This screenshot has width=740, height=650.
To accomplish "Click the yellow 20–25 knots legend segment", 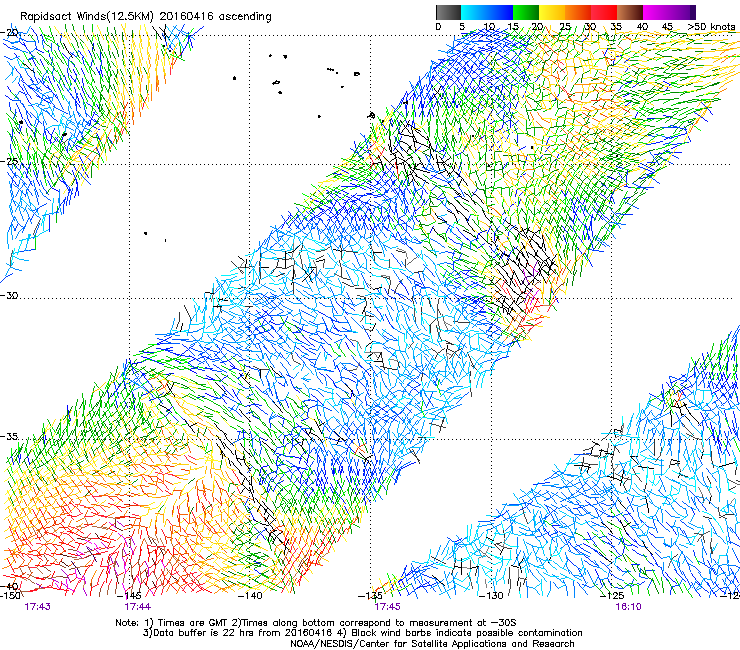I will tap(552, 12).
